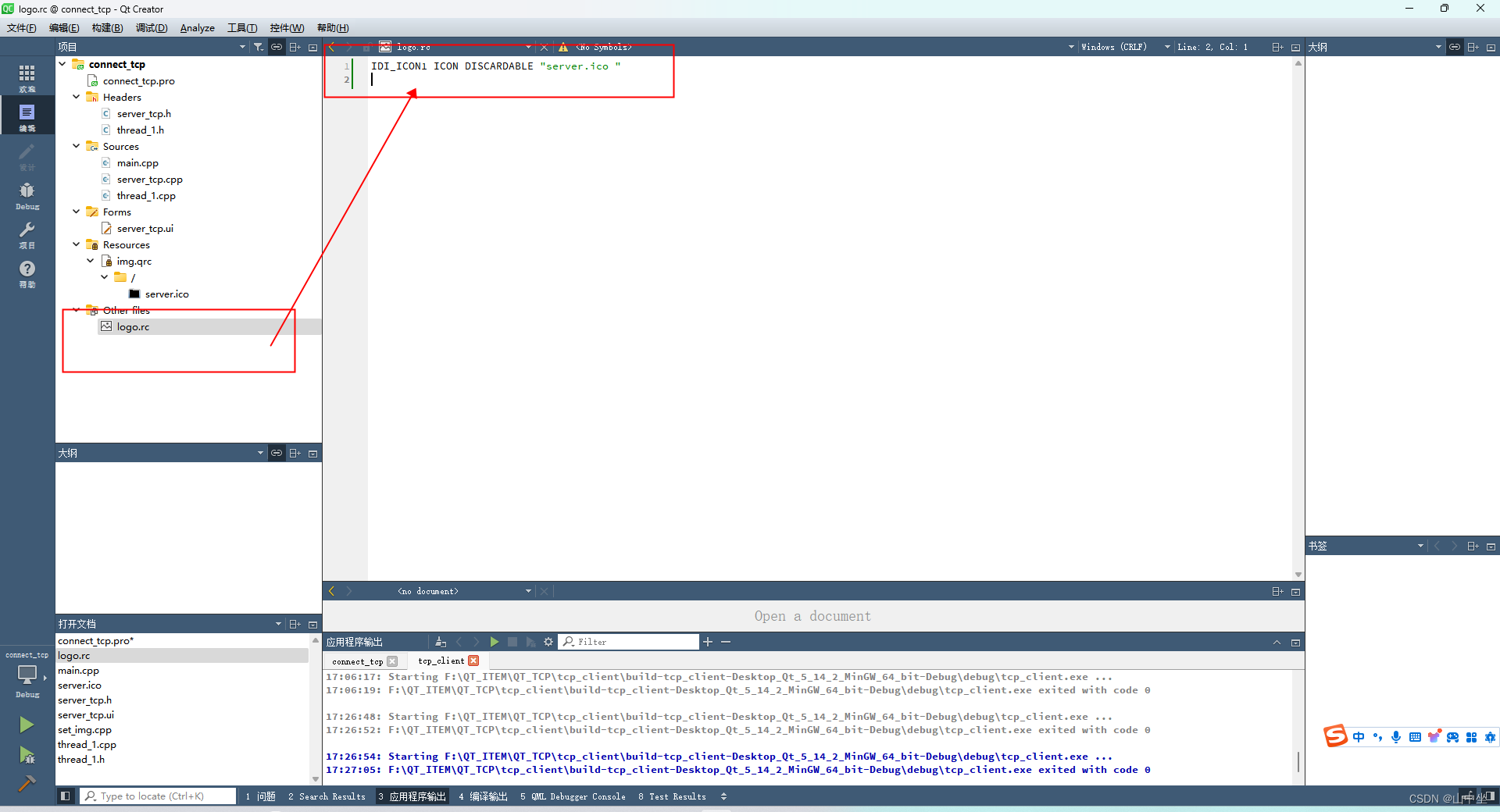Click the green Run button

(27, 725)
